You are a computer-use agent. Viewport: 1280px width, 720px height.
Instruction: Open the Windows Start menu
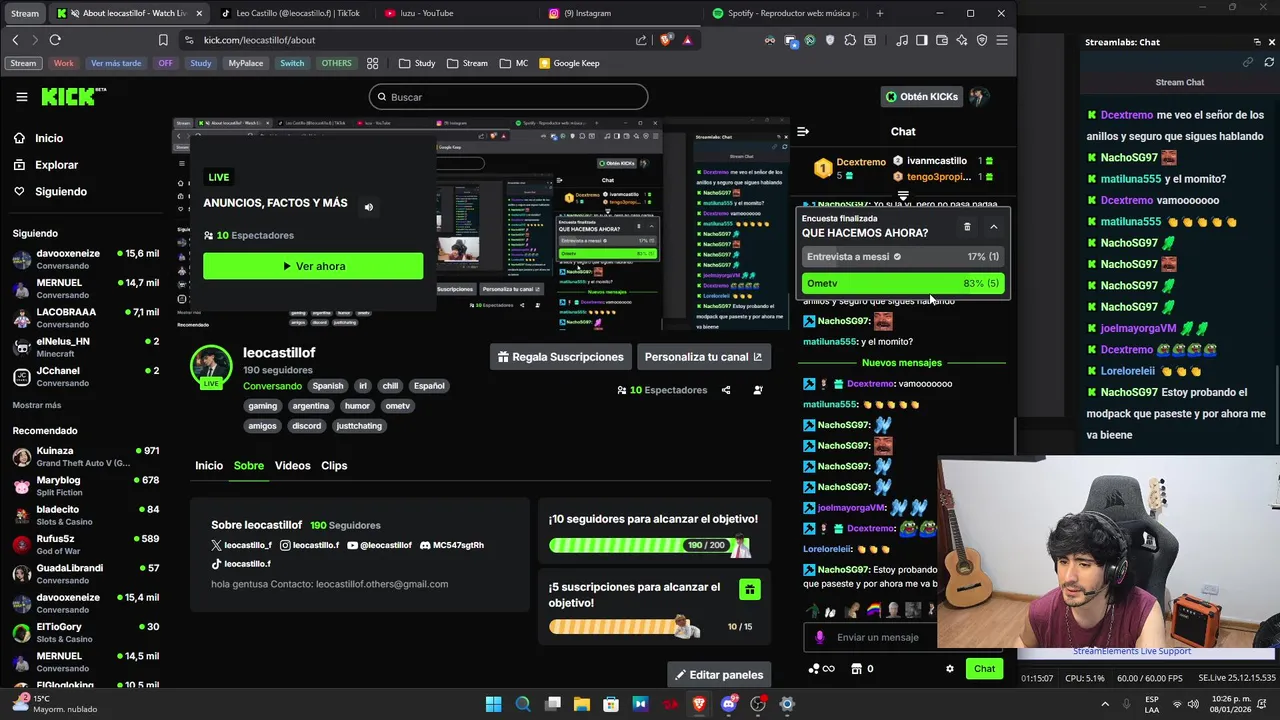[x=493, y=704]
